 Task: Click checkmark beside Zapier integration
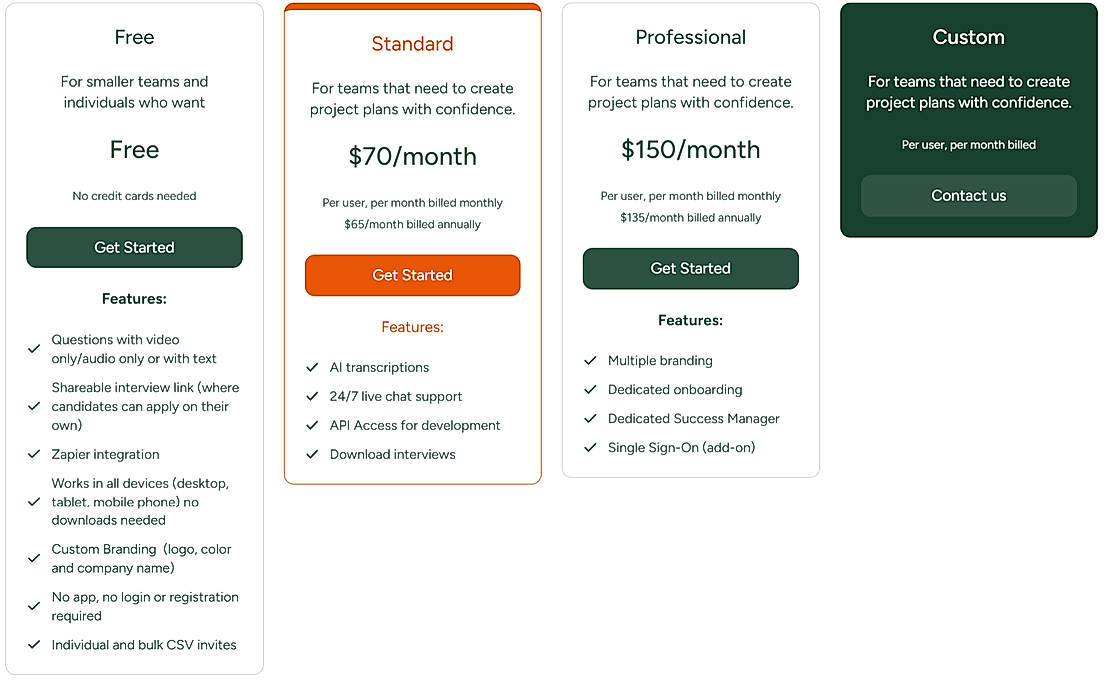34,454
